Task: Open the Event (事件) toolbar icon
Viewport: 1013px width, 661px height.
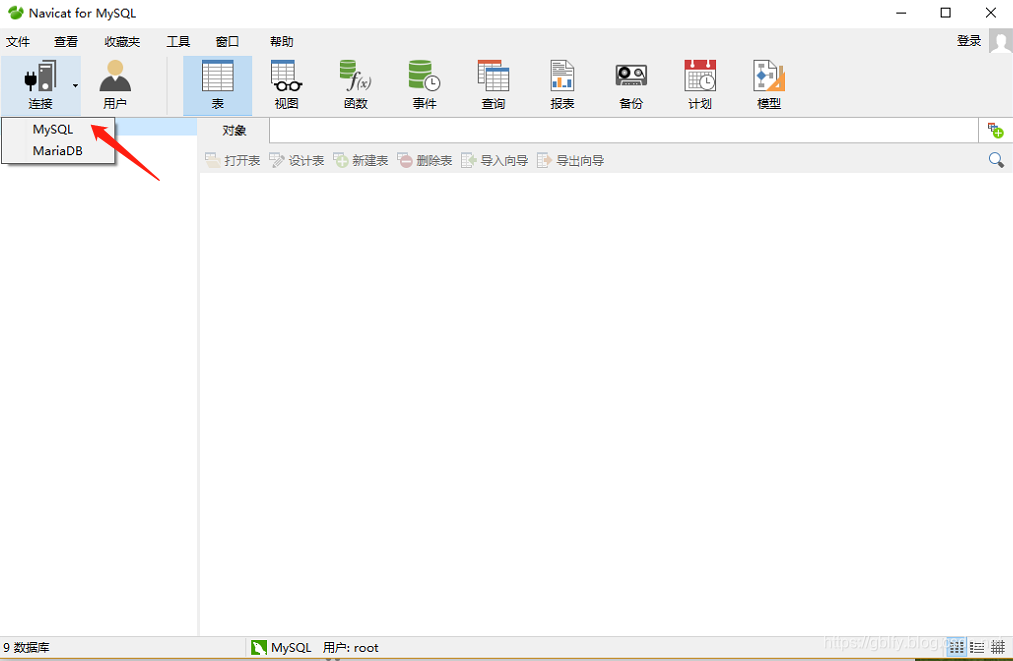Action: point(424,85)
